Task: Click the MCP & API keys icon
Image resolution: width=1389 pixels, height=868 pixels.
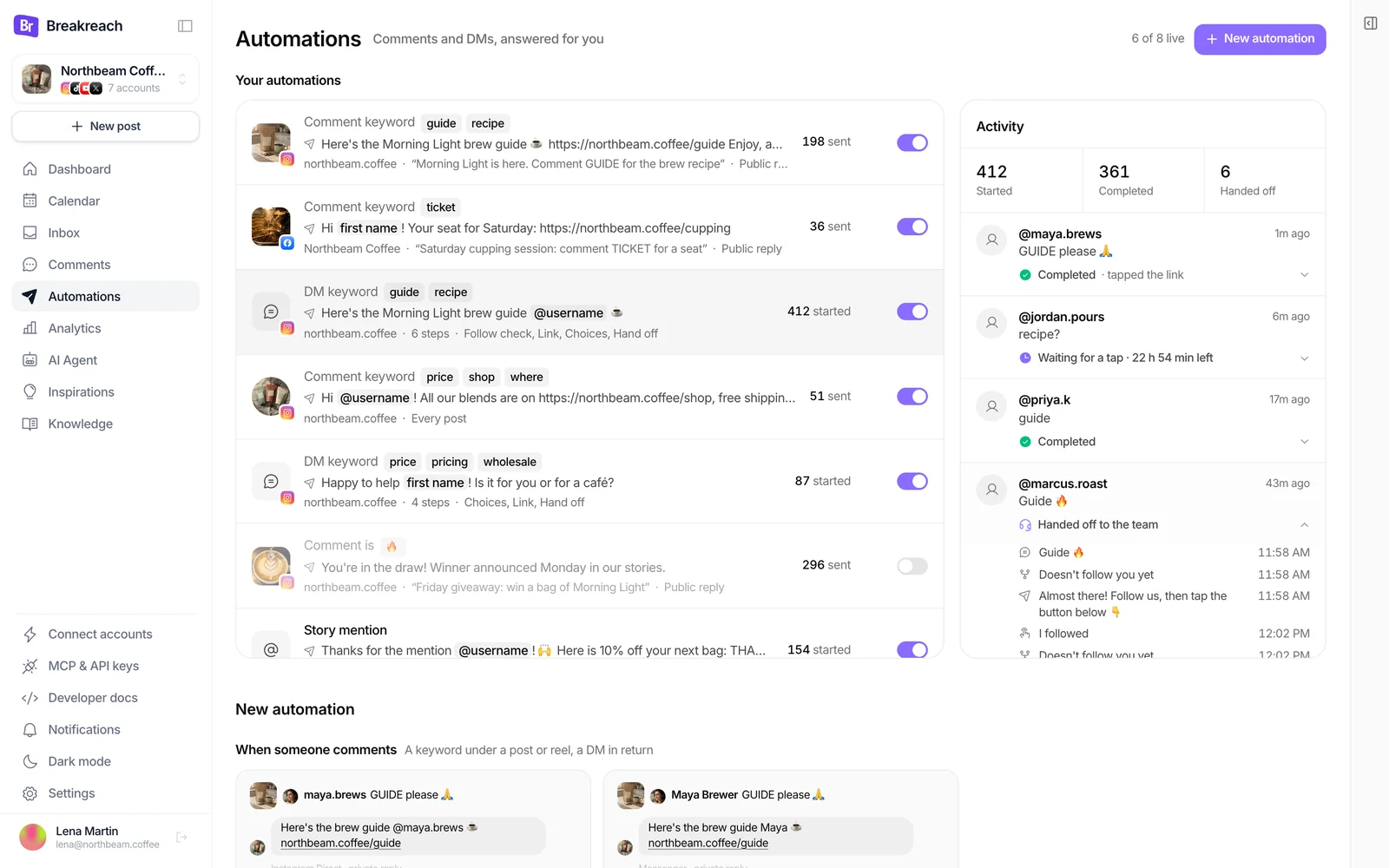Action: [30, 666]
